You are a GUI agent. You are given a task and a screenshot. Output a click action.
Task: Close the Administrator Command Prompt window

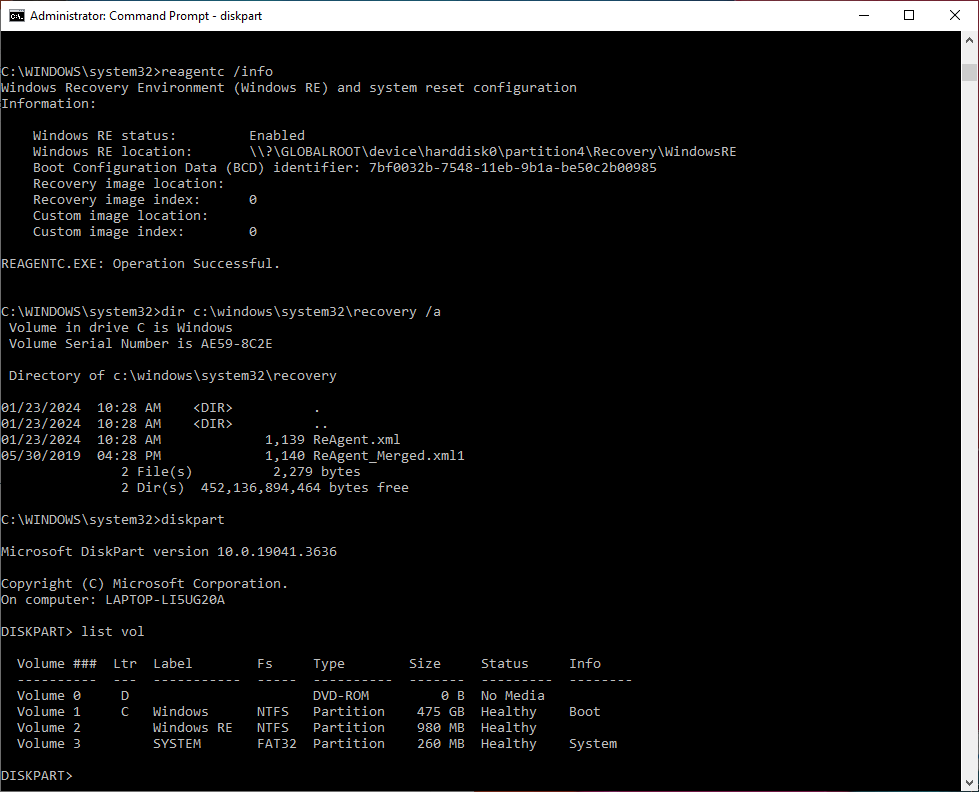click(955, 16)
